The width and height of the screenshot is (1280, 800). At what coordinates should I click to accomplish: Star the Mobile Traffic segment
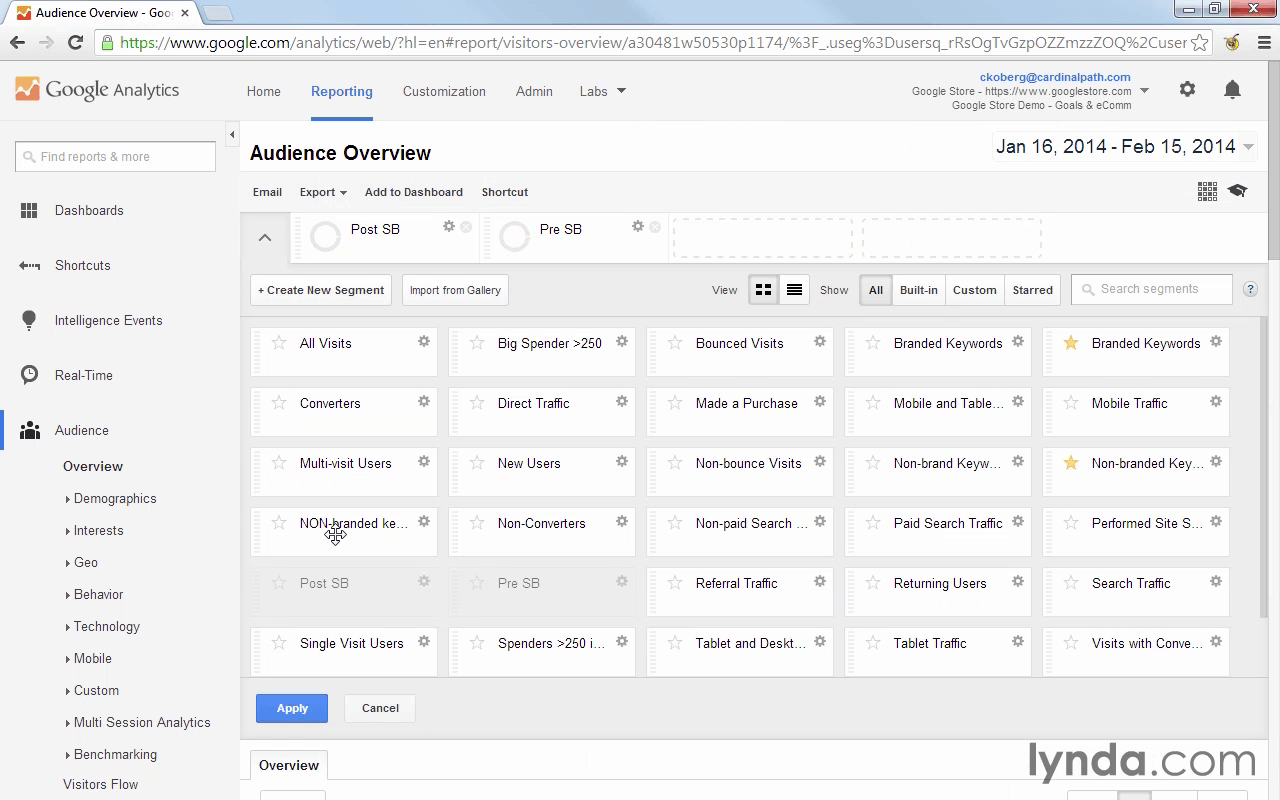click(x=1071, y=403)
